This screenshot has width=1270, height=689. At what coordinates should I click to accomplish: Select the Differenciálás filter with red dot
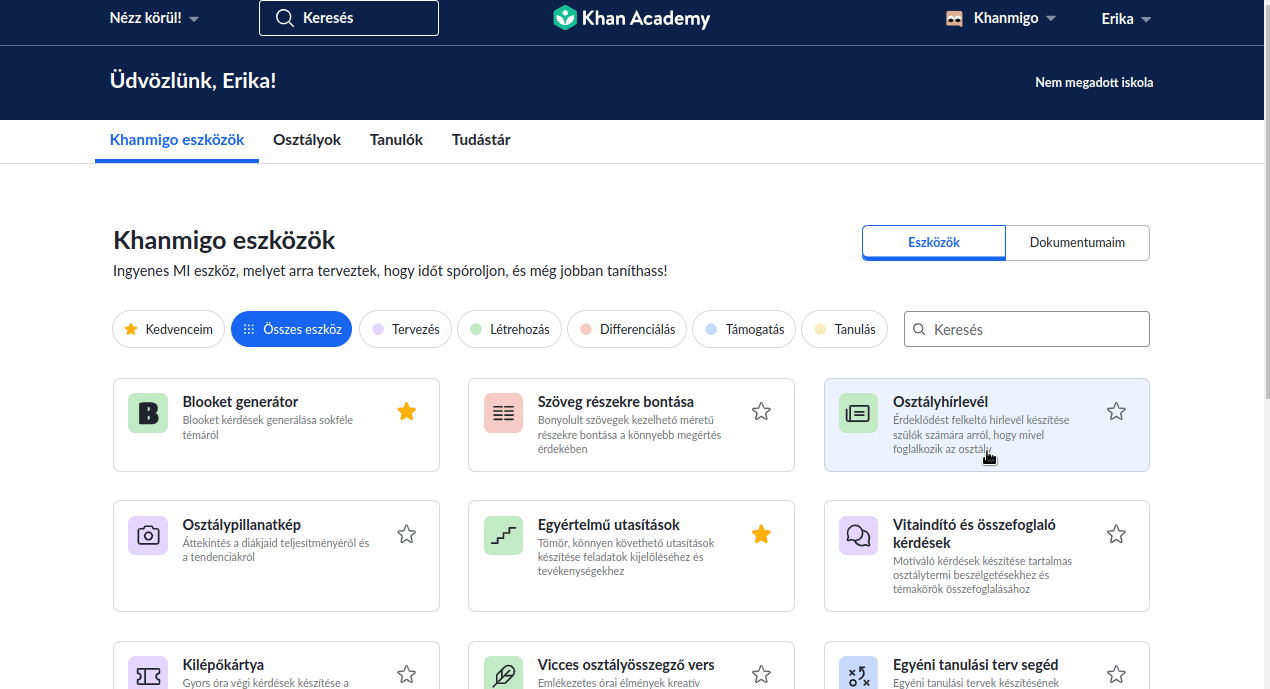pyautogui.click(x=627, y=329)
